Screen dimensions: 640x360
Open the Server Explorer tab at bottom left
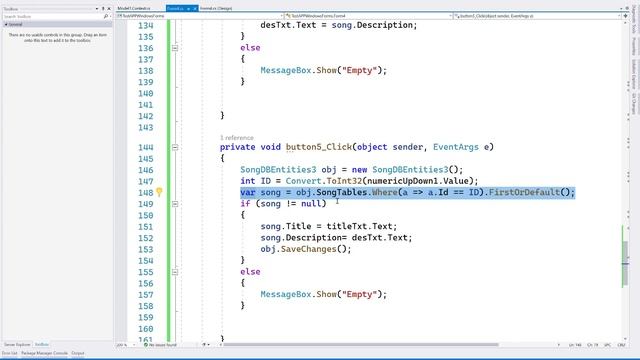click(x=17, y=344)
